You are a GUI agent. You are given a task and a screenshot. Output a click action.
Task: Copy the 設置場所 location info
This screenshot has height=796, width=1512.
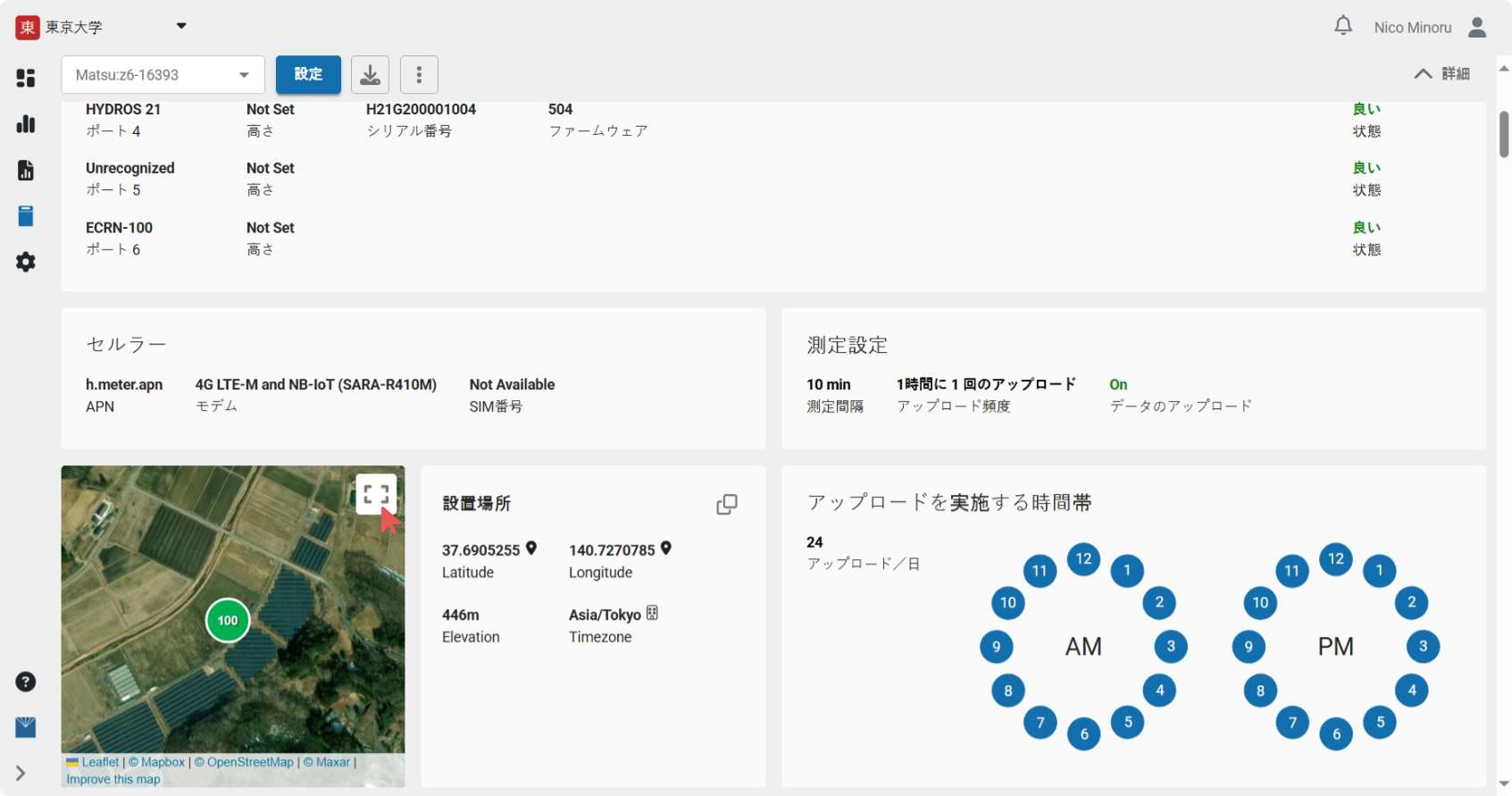(727, 504)
